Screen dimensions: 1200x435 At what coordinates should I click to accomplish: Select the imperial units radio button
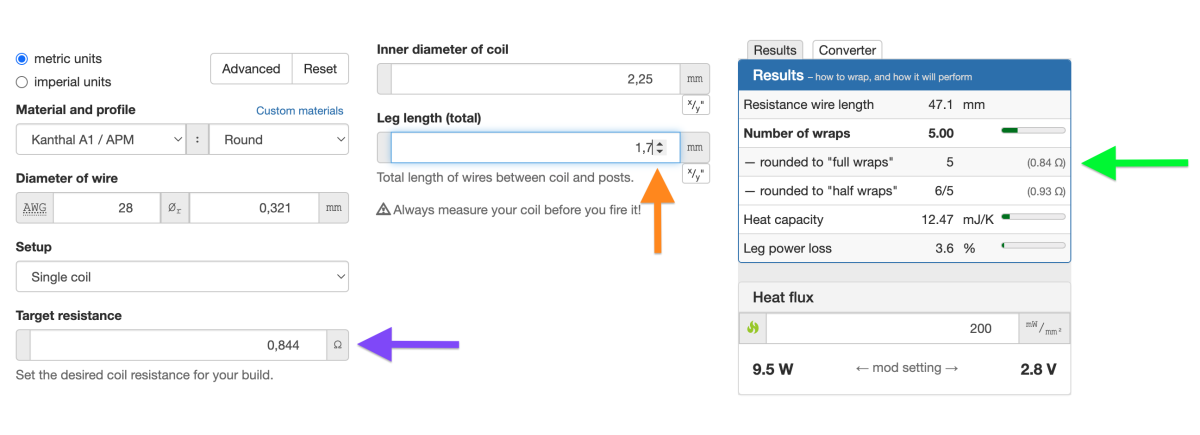pyautogui.click(x=22, y=82)
